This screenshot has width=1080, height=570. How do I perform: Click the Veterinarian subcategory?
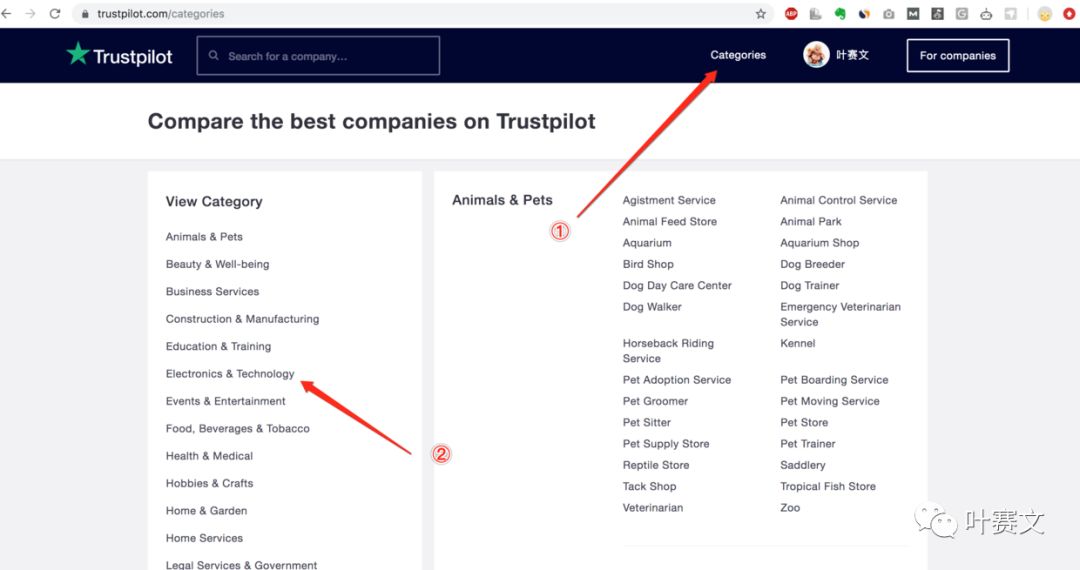(653, 508)
